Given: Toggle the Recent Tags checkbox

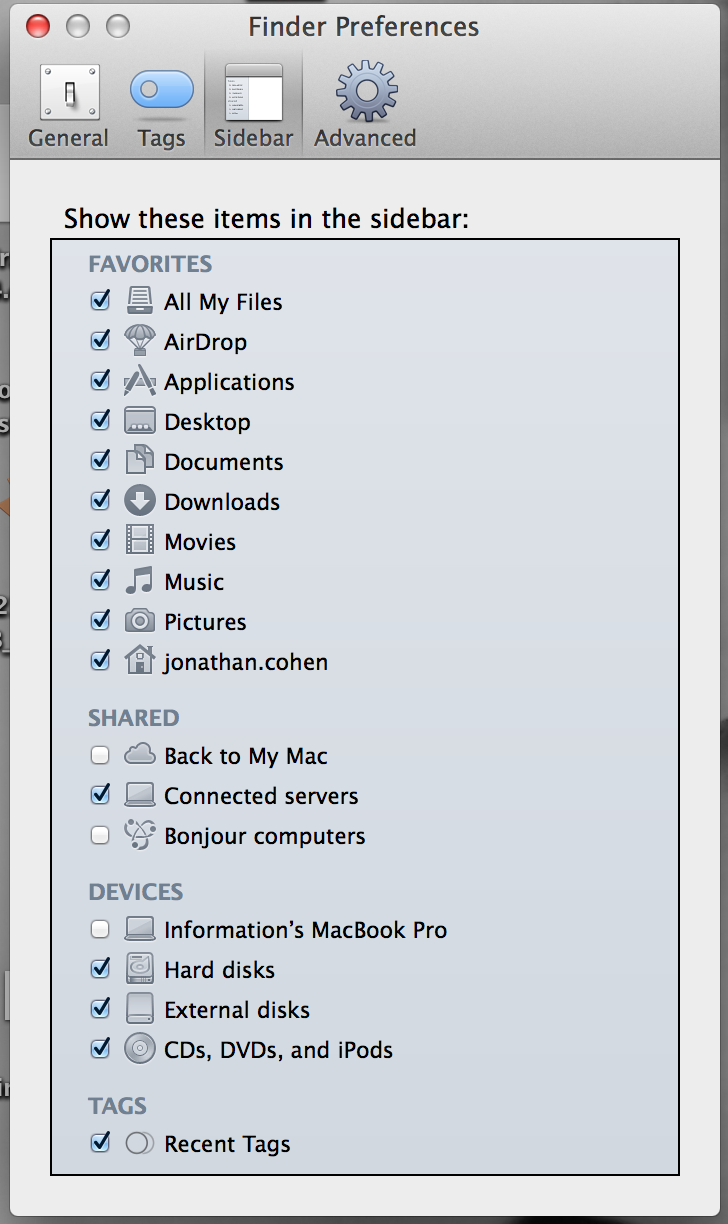Looking at the screenshot, I should click(x=100, y=1142).
